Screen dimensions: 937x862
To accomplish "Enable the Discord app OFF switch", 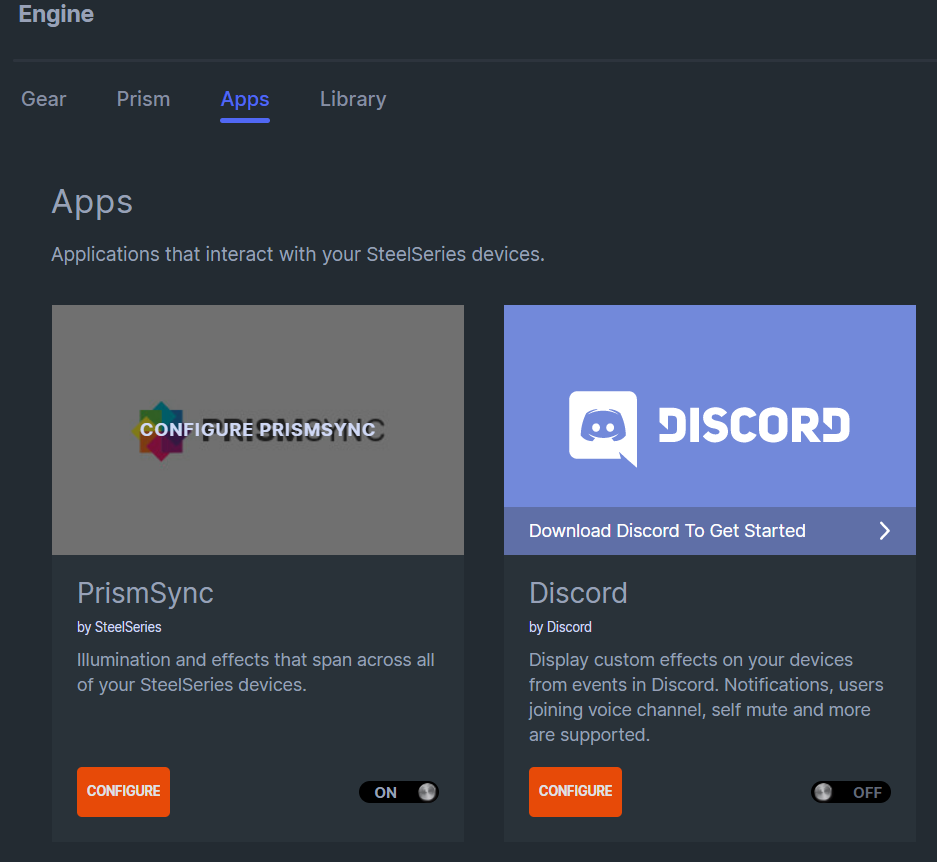I will [851, 792].
